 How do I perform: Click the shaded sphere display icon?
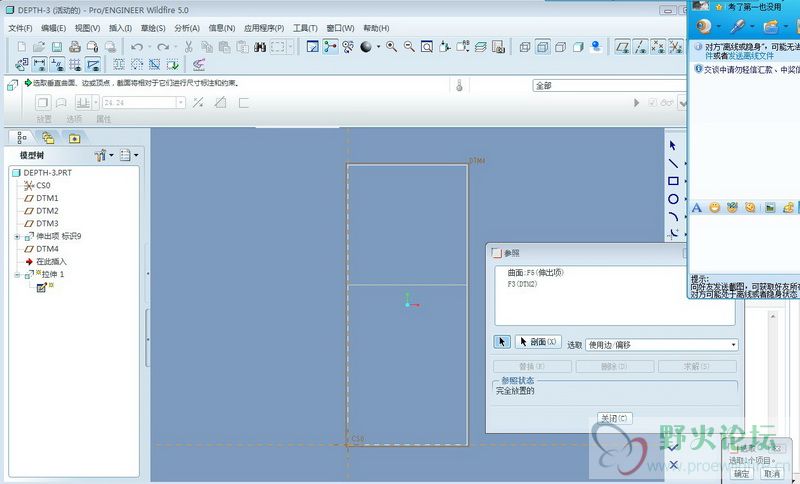[366, 47]
